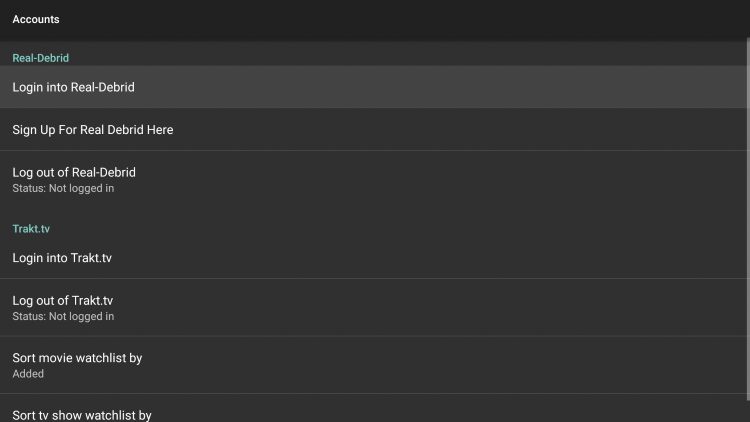Choose Log out of Real-Debrid
The image size is (750, 422).
(373, 180)
